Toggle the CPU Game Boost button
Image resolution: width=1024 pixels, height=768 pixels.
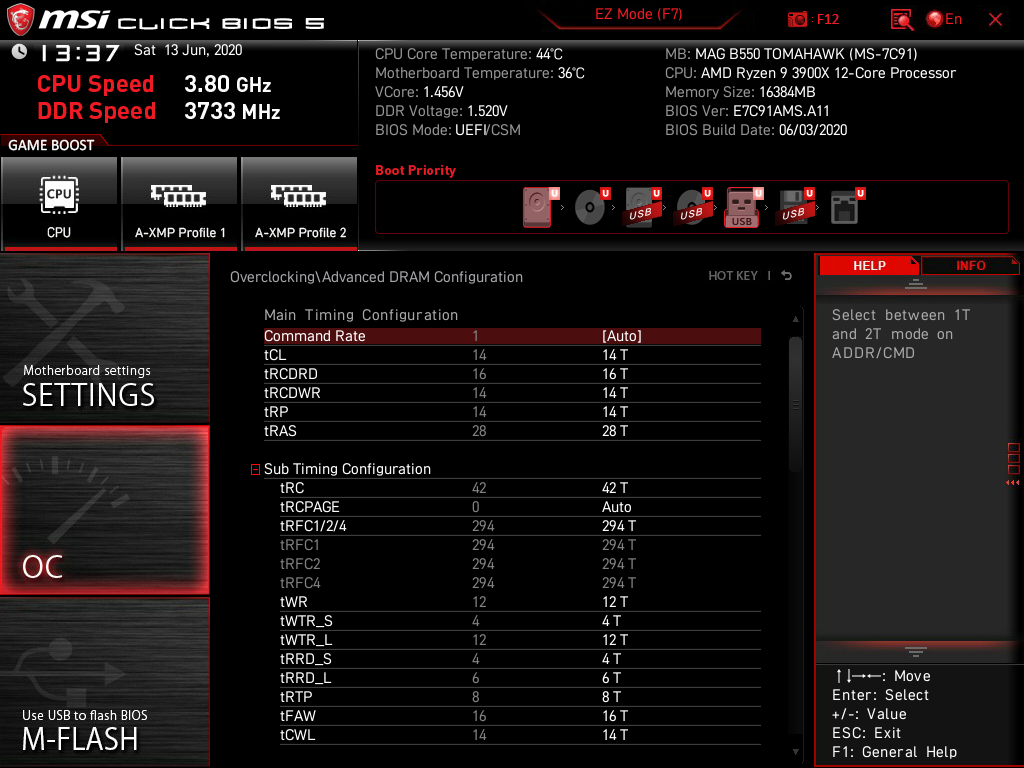(59, 203)
